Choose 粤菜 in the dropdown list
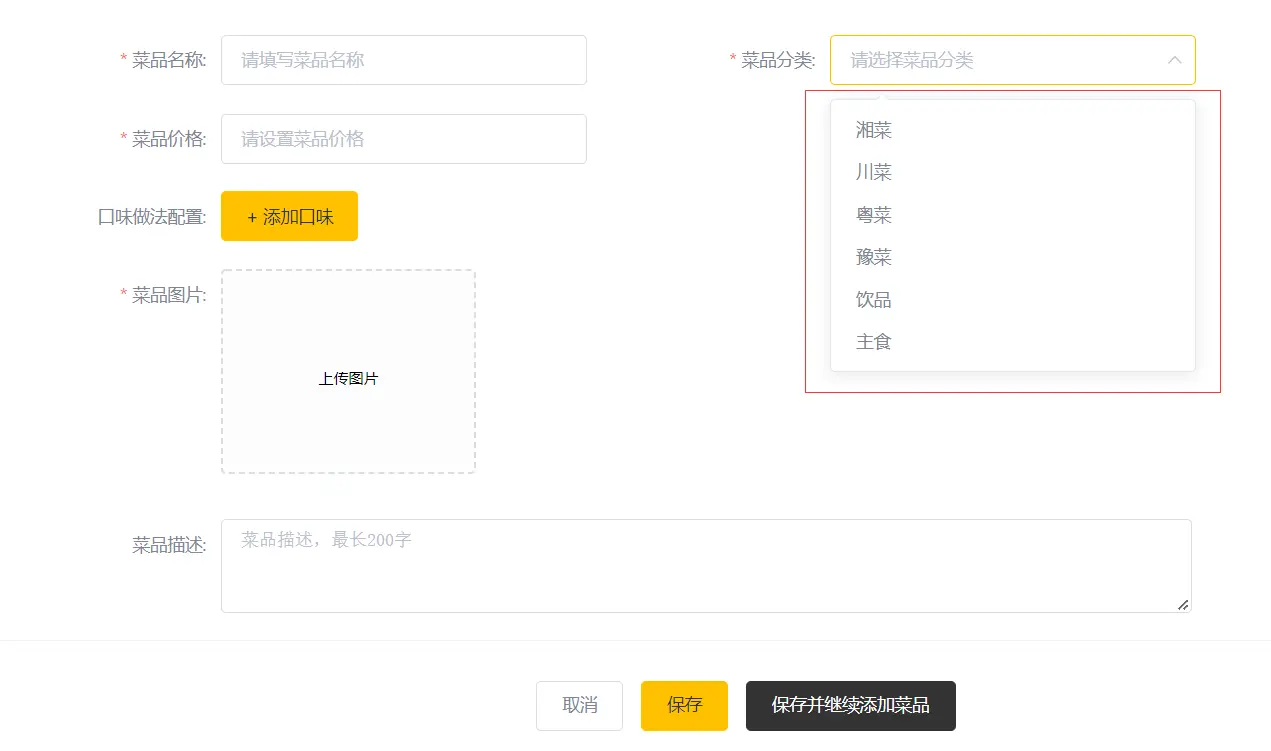Screen dimensions: 1271x751 1012,215
